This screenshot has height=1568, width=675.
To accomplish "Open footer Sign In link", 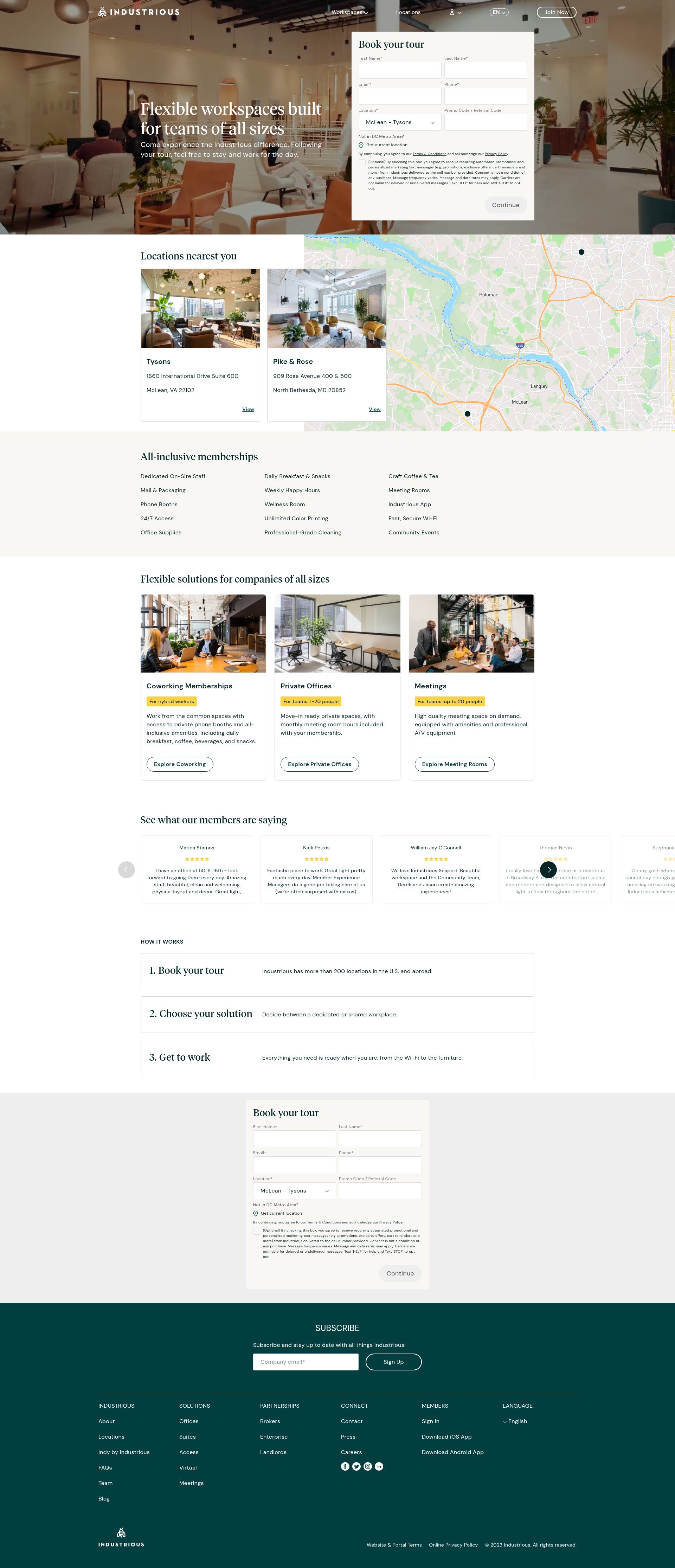I will 430,1421.
